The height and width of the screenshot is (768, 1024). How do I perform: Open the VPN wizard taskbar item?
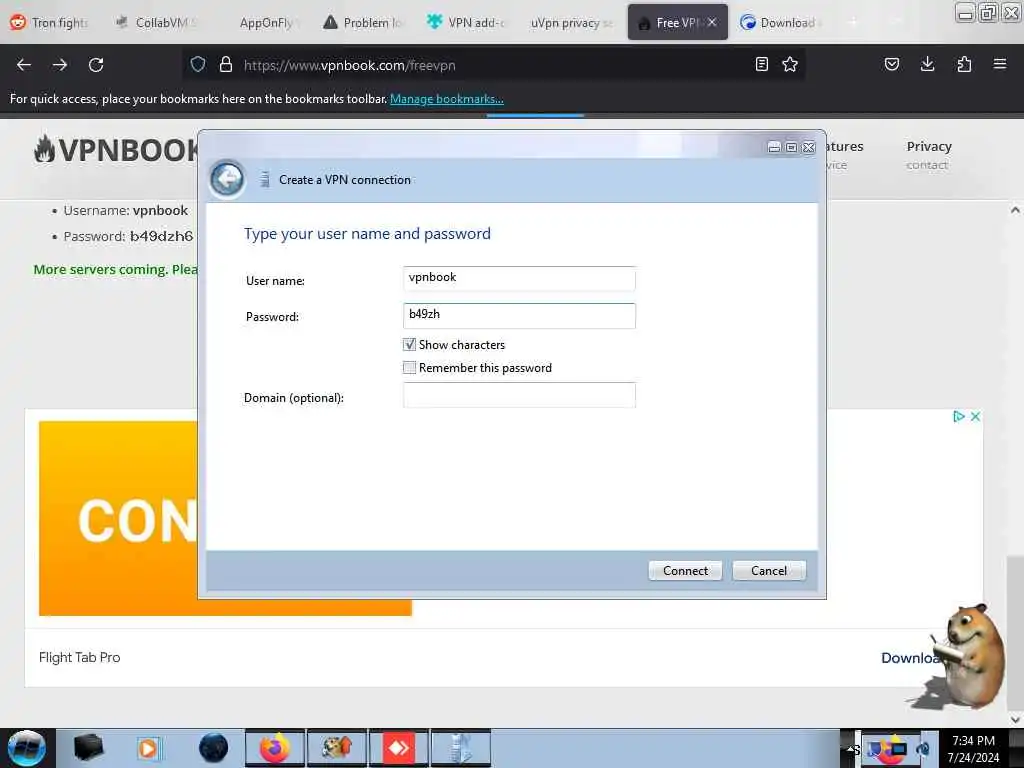coord(460,748)
